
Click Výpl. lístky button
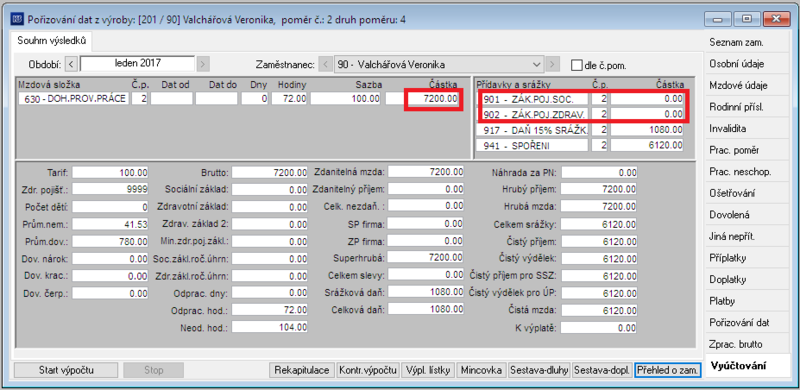tap(429, 370)
